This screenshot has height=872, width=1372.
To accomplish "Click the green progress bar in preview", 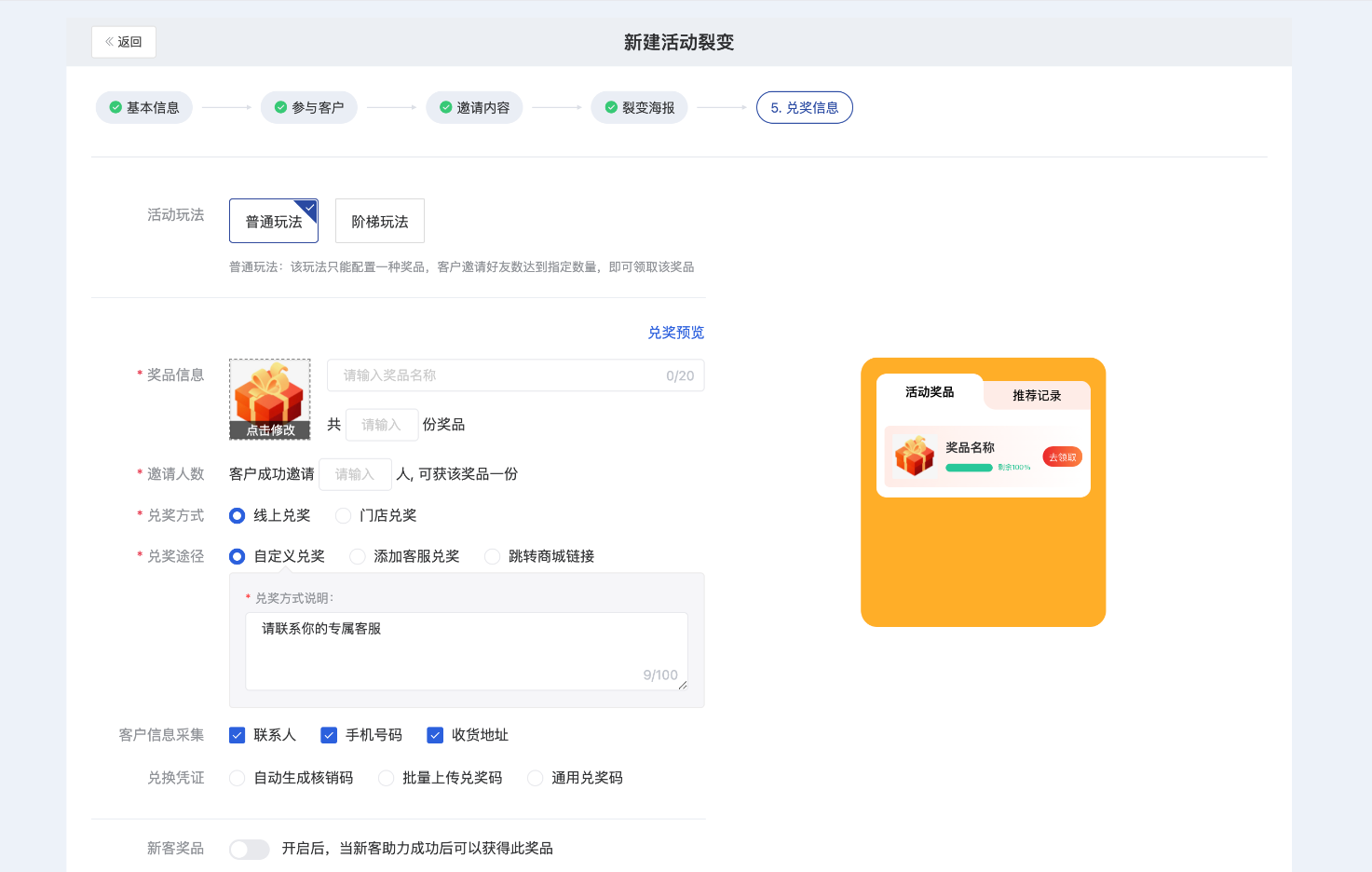I will click(x=969, y=468).
